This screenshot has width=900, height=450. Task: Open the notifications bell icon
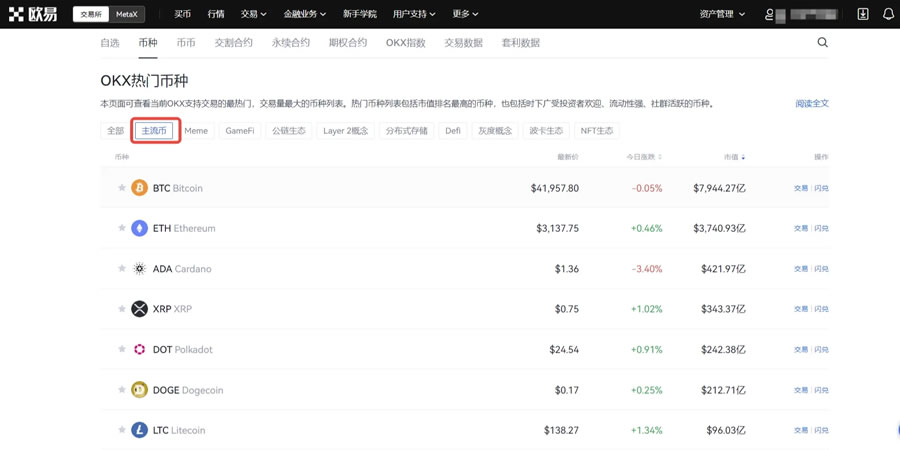pyautogui.click(x=887, y=14)
